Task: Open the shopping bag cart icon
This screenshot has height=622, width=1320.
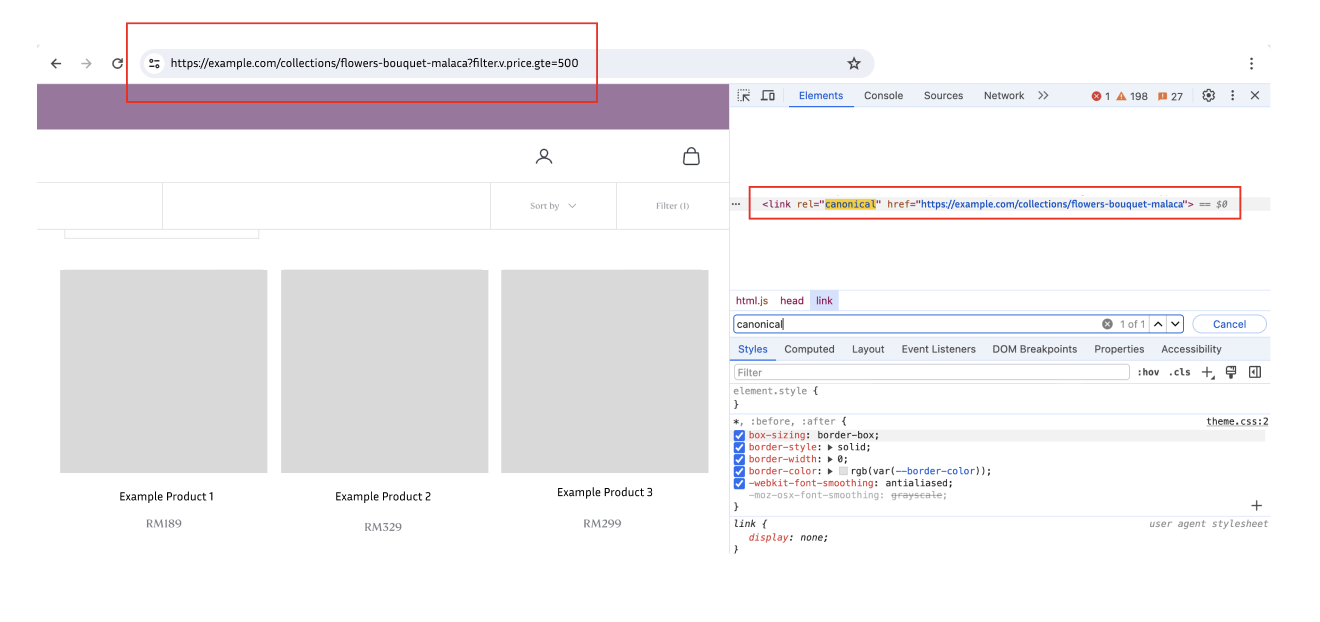Action: pos(691,156)
